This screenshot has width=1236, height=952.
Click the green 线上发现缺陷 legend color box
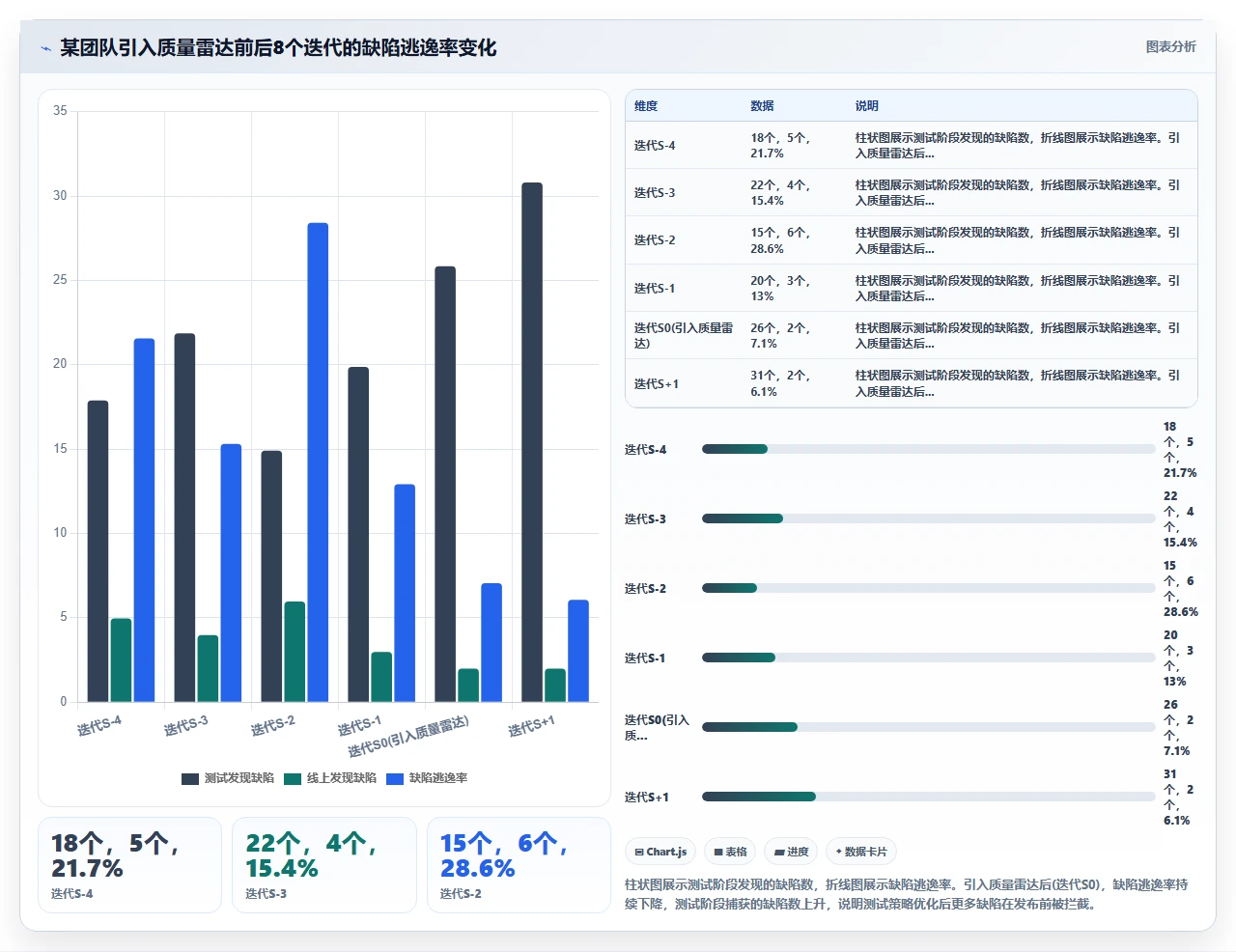(x=293, y=778)
